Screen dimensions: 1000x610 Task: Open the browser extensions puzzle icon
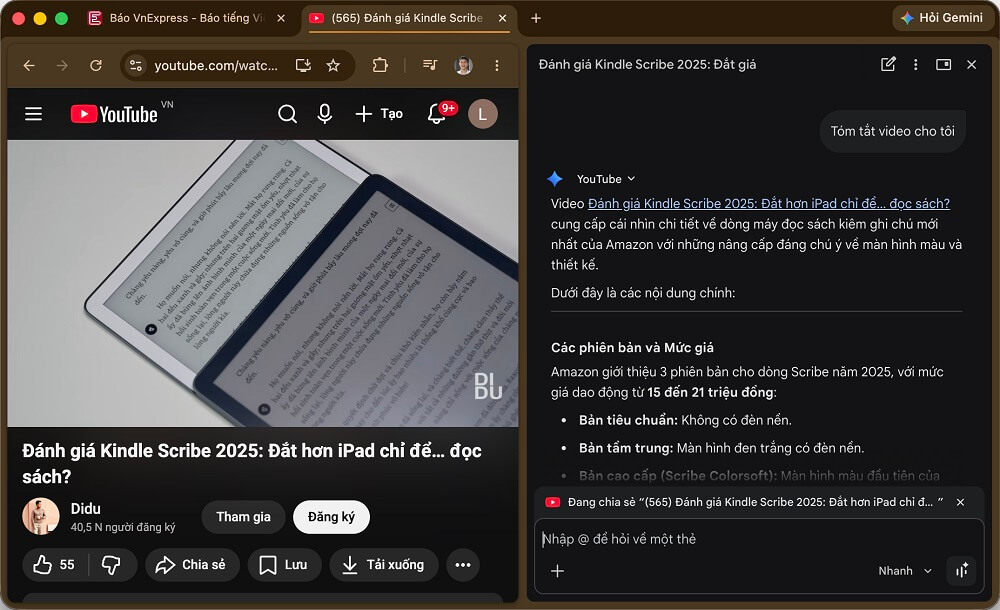click(382, 64)
